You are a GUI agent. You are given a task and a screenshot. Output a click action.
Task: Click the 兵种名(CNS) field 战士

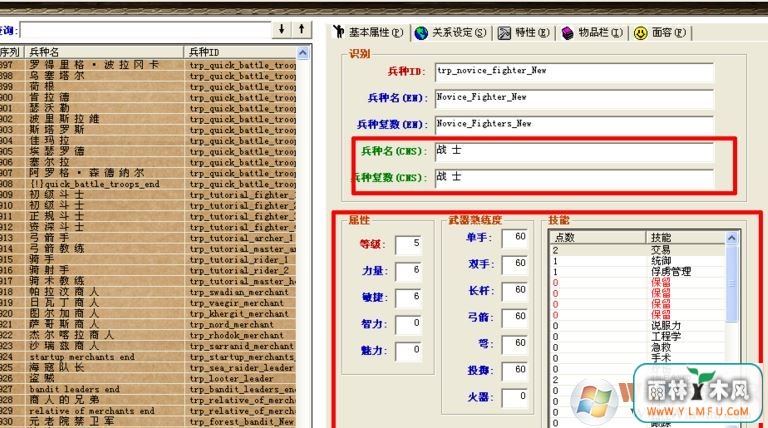[x=574, y=151]
